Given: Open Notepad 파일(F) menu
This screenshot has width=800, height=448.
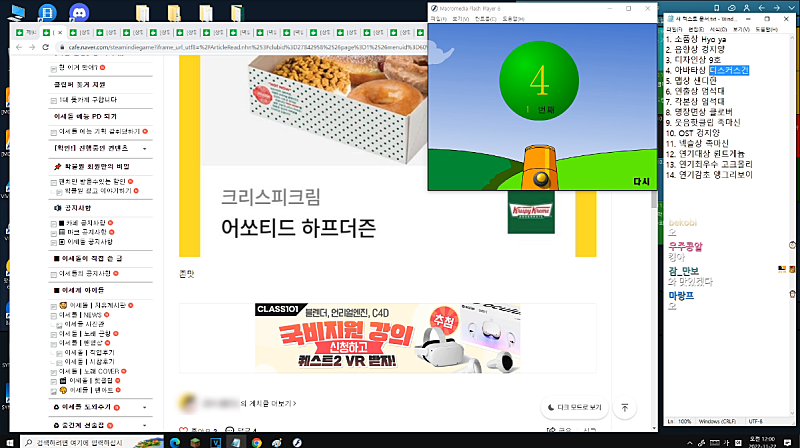Looking at the screenshot, I should point(674,30).
